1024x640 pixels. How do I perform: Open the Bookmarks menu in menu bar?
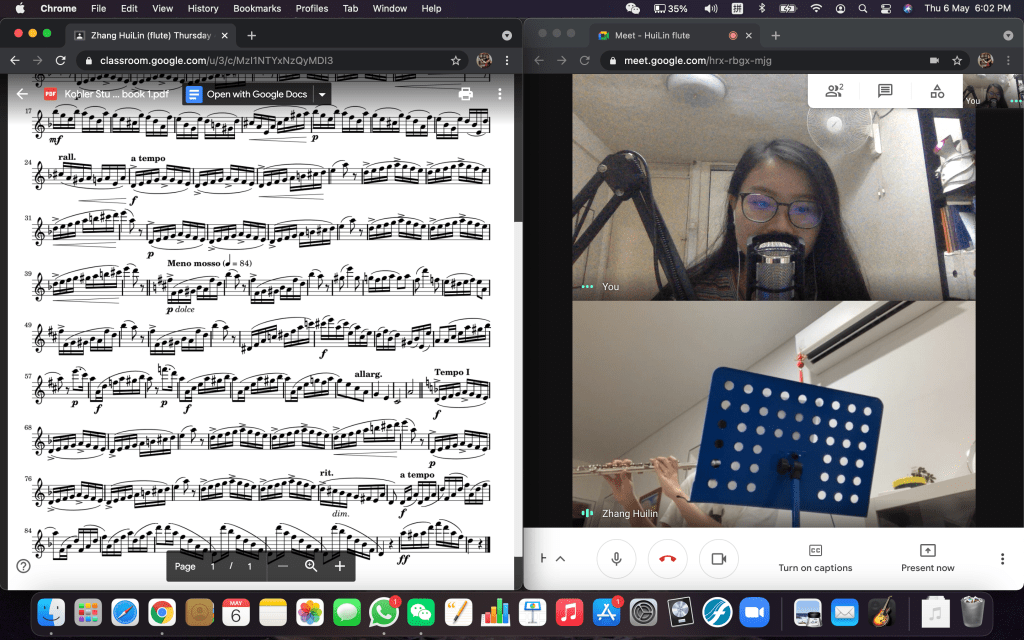tap(257, 8)
